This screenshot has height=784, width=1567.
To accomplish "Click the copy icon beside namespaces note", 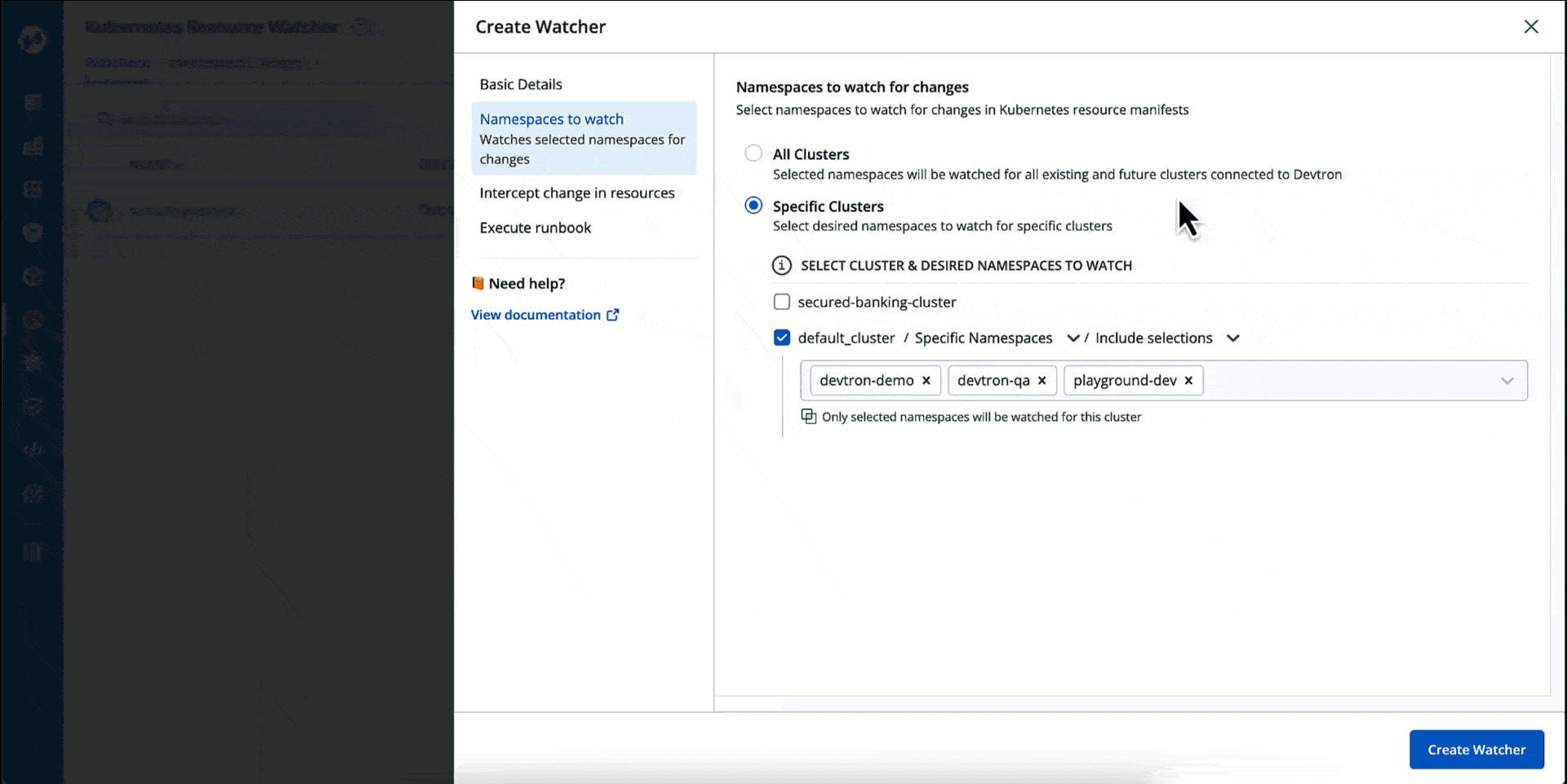I will click(809, 417).
